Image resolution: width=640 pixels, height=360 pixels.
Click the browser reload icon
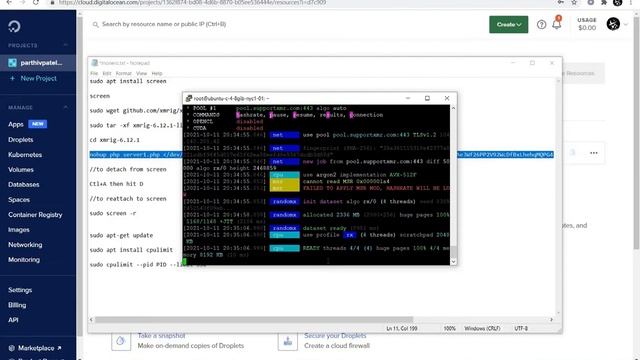tap(36, 2)
